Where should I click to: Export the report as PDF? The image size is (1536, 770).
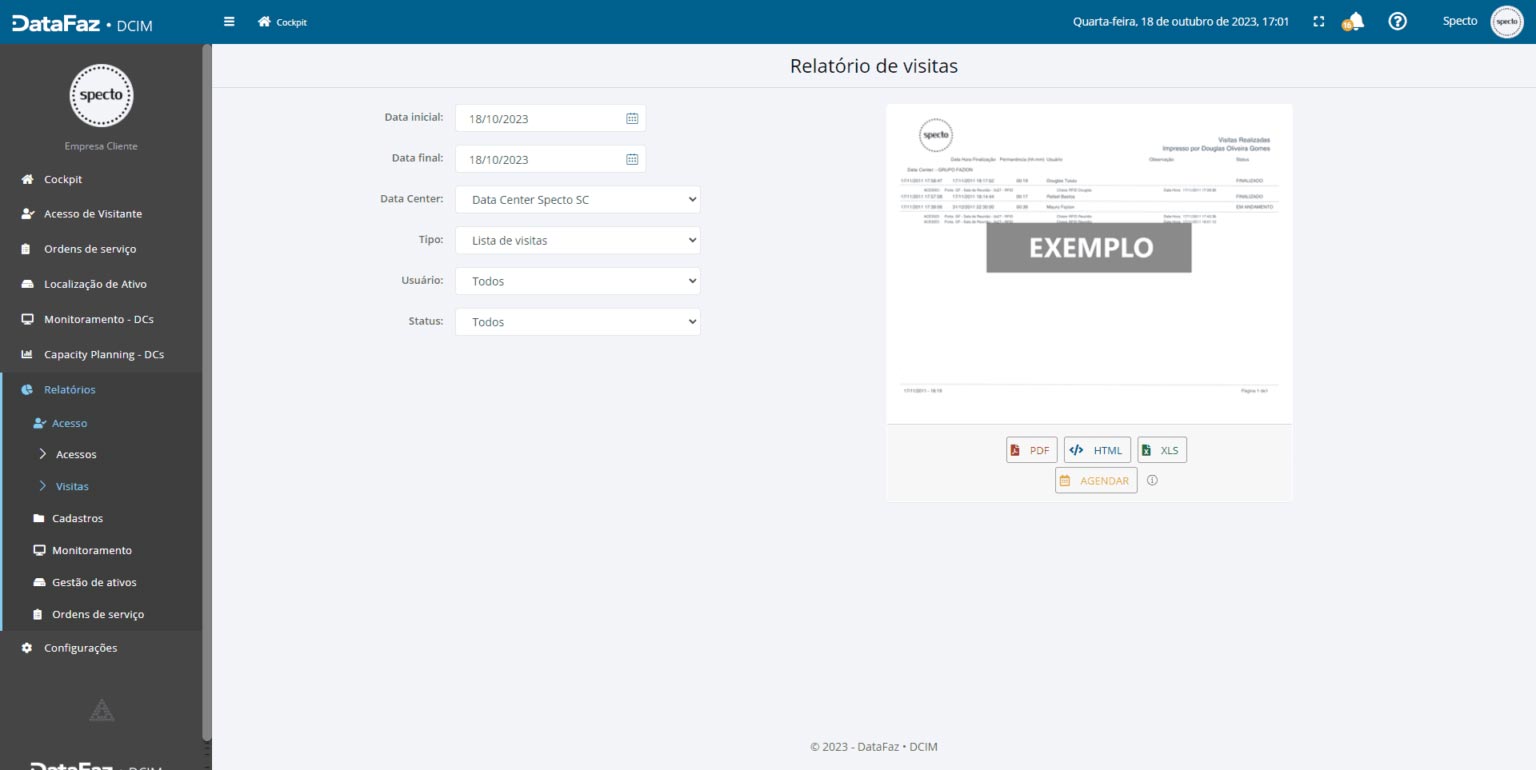click(x=1031, y=450)
